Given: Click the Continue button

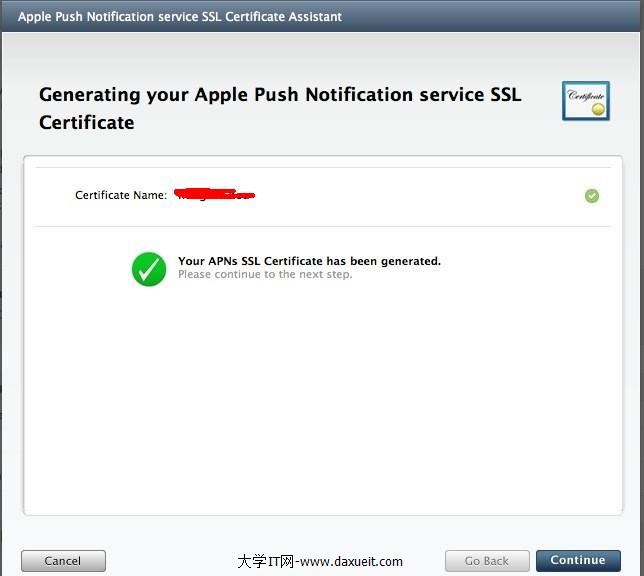Looking at the screenshot, I should tap(578, 560).
